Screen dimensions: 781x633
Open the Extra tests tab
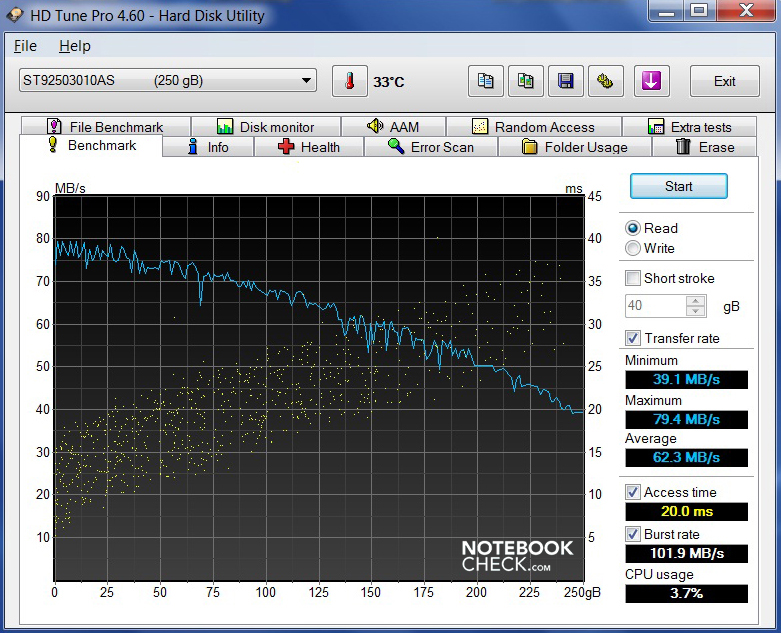tap(689, 127)
